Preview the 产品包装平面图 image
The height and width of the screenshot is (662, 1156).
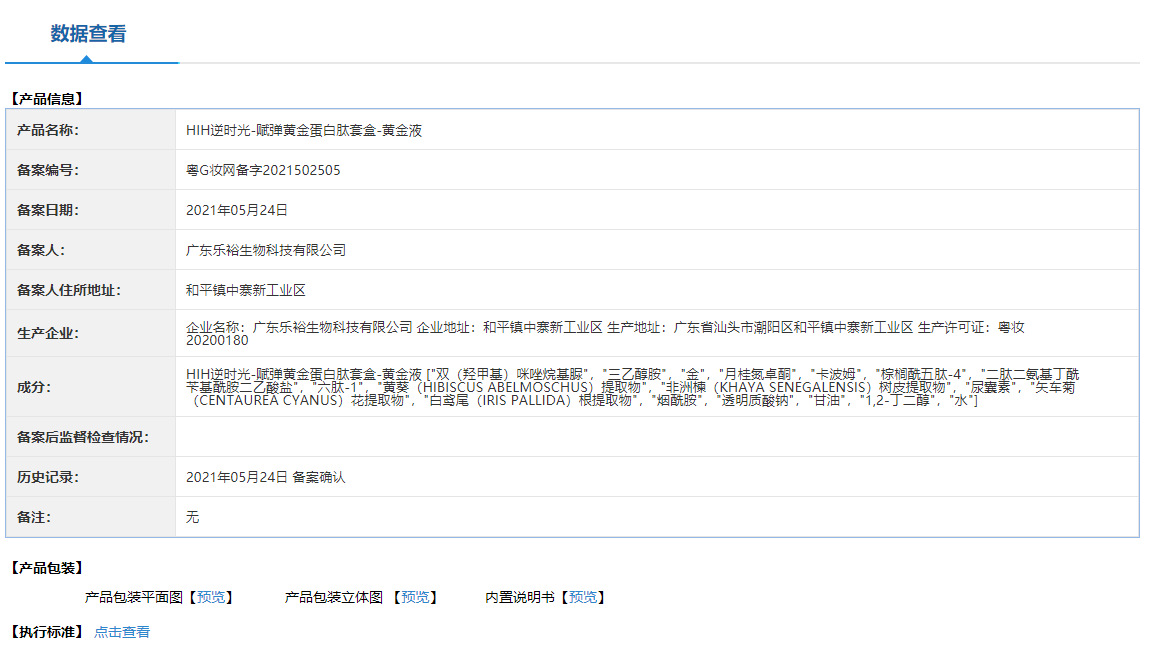pos(211,597)
